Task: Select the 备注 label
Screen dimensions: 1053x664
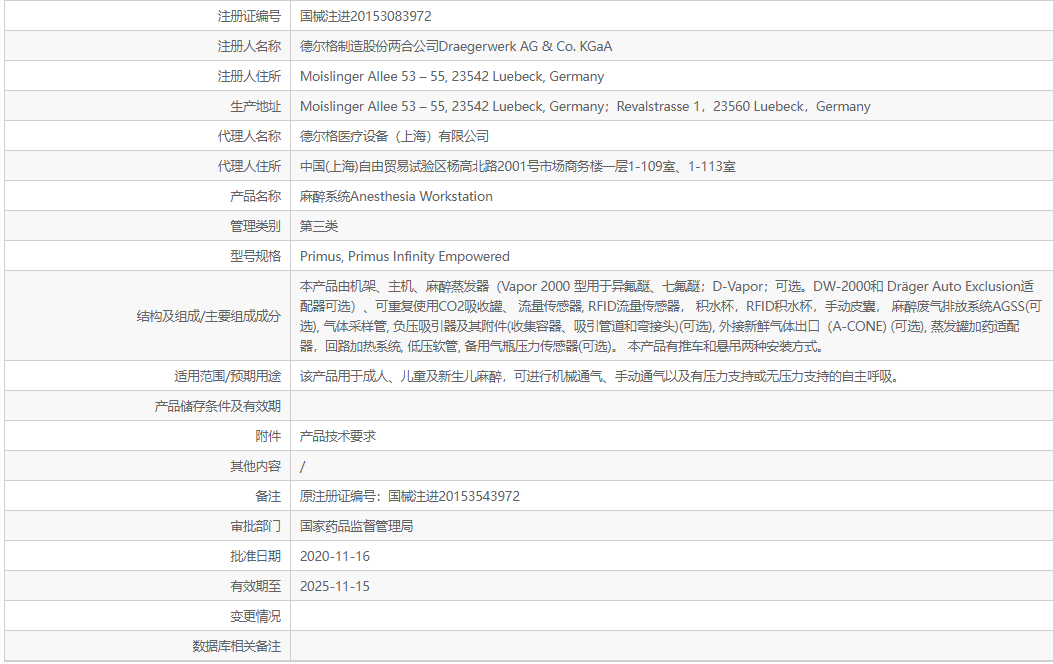Action: tap(268, 496)
